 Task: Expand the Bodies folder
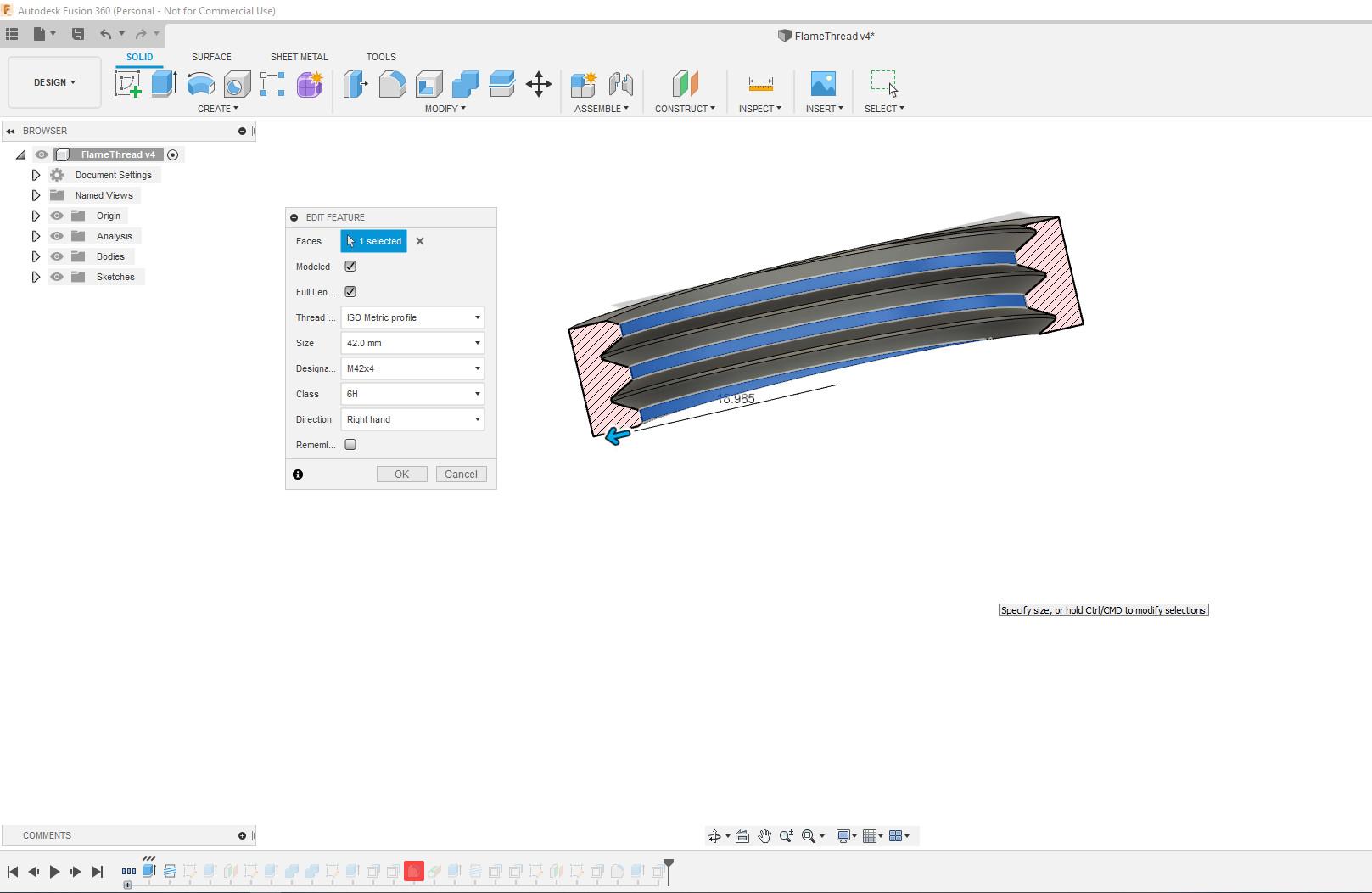[36, 256]
